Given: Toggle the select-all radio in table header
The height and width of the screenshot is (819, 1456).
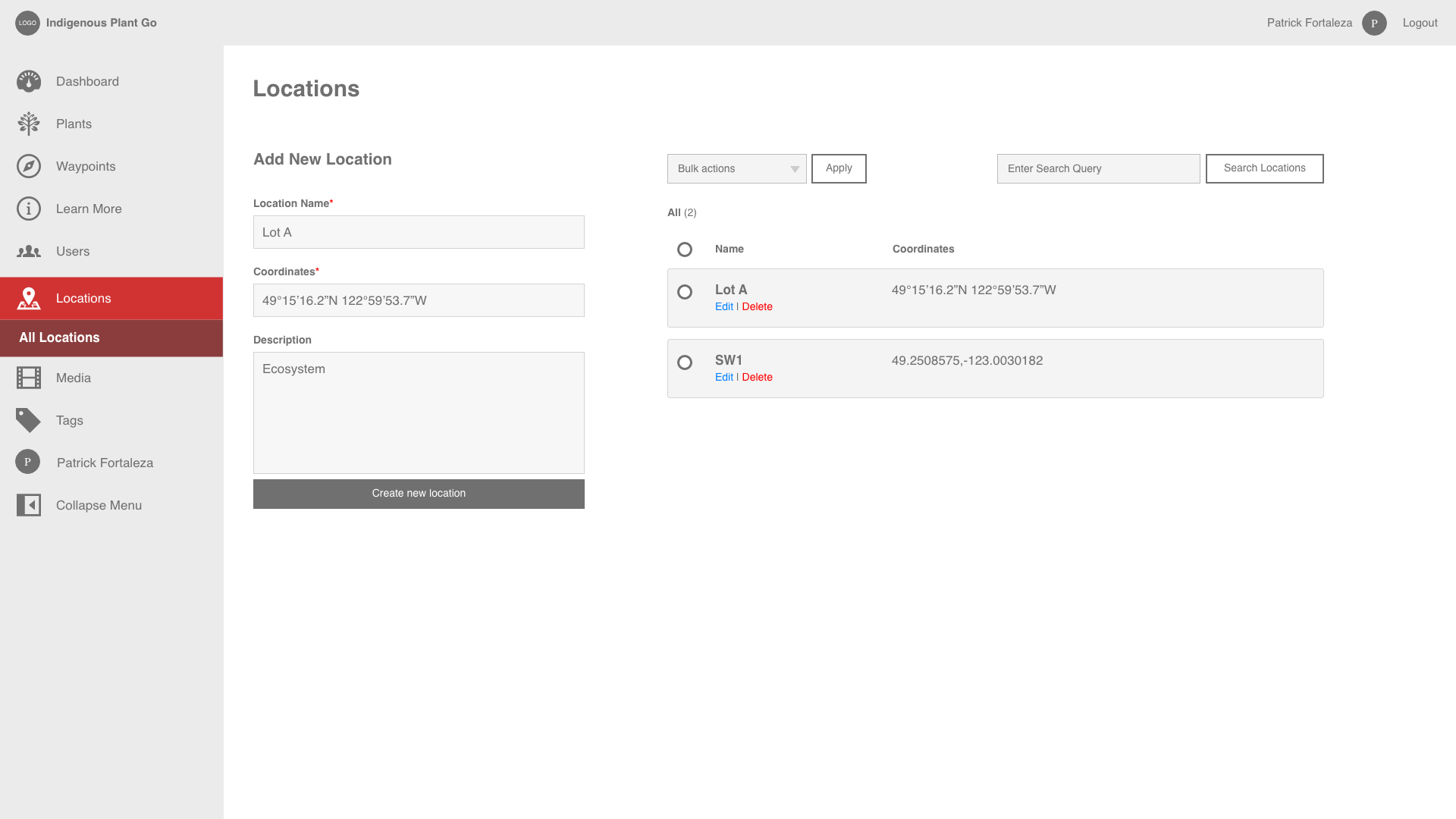Looking at the screenshot, I should pyautogui.click(x=685, y=249).
